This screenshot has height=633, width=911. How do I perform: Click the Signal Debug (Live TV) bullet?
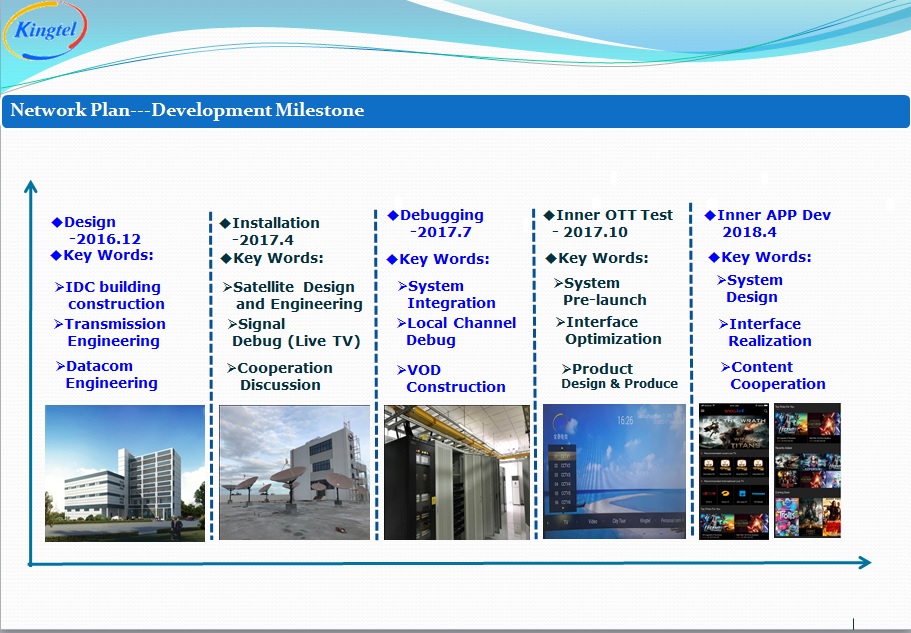click(x=294, y=332)
